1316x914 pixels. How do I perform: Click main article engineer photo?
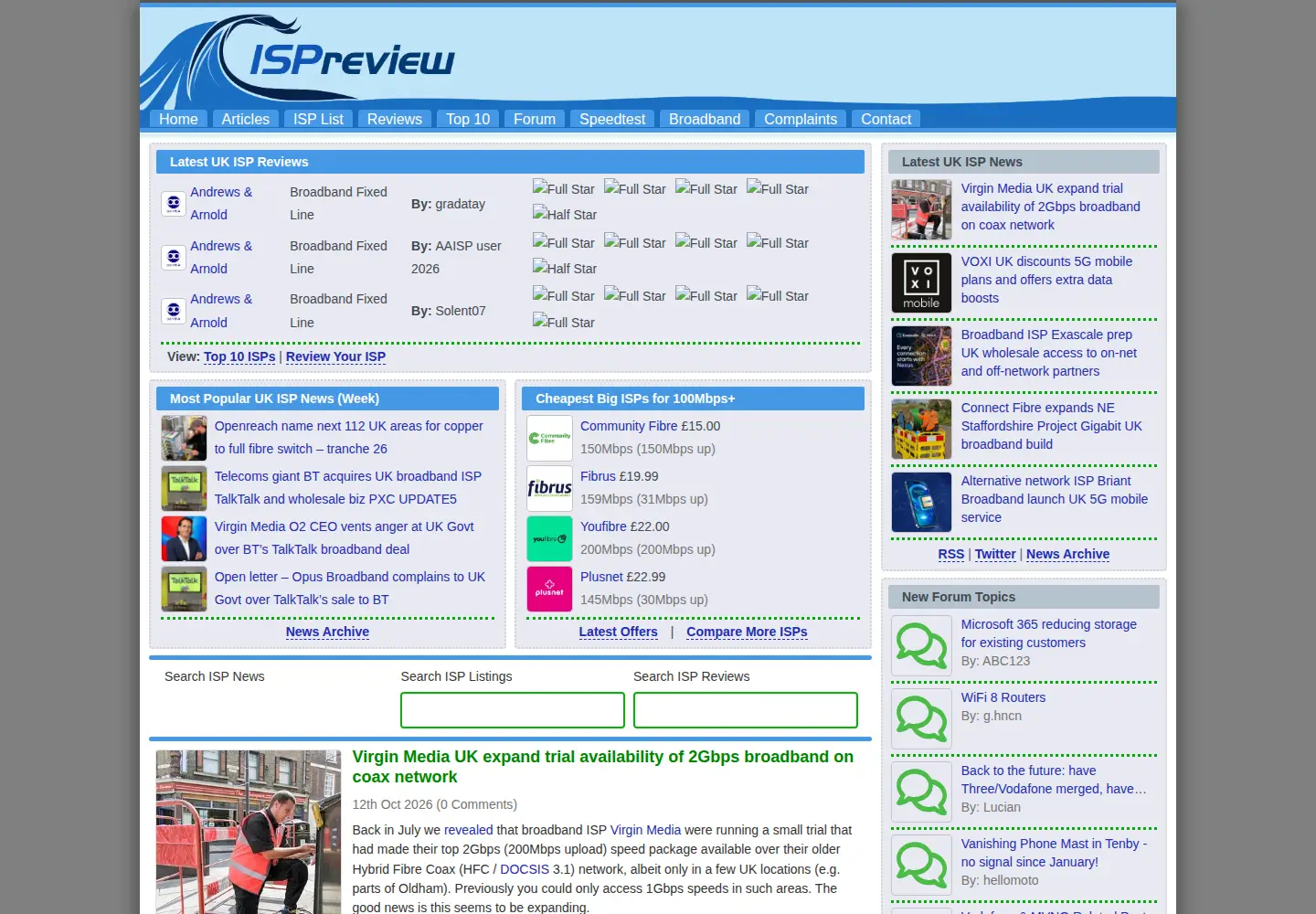pyautogui.click(x=249, y=832)
